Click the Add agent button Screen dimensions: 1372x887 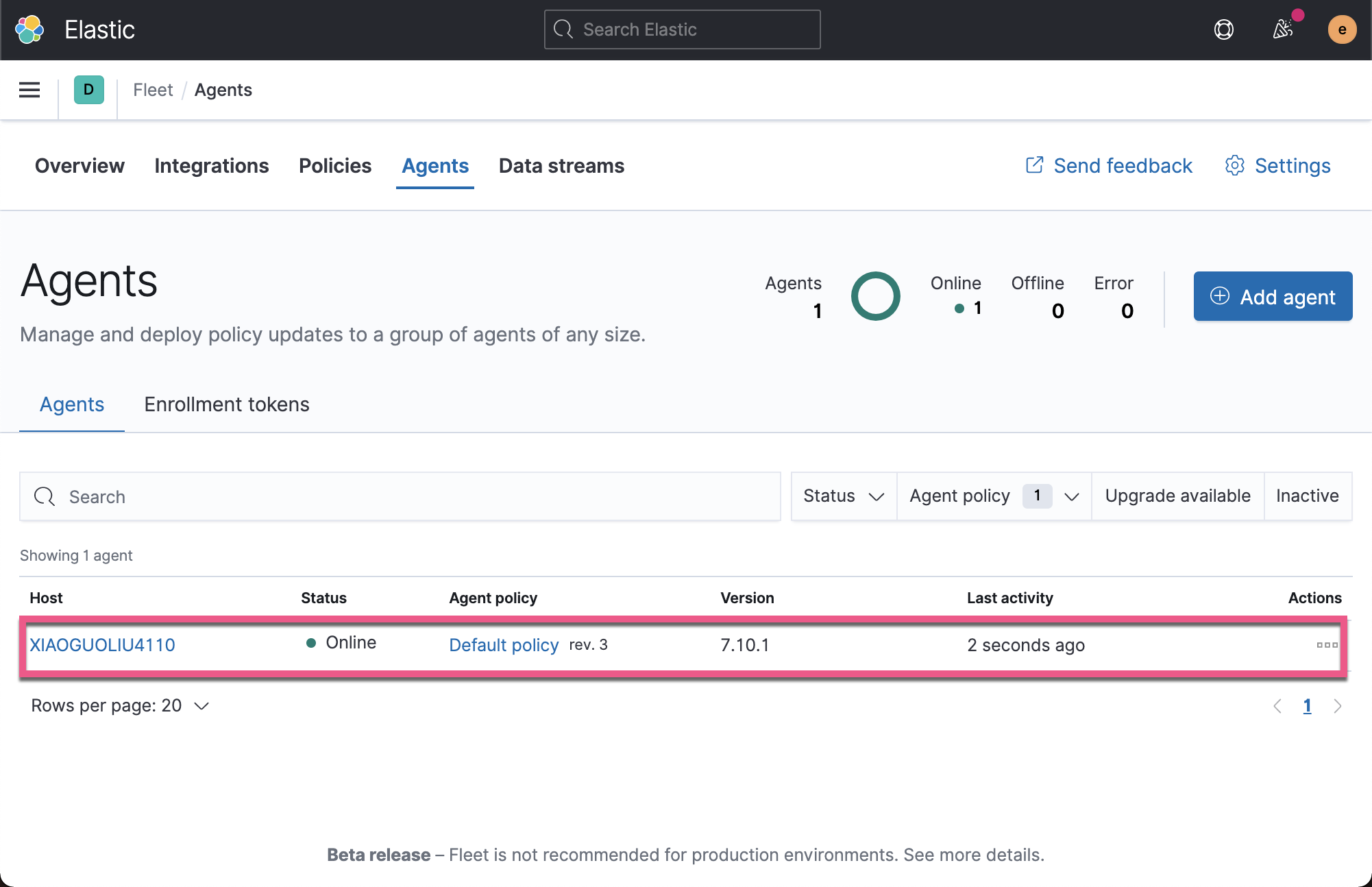(1272, 296)
